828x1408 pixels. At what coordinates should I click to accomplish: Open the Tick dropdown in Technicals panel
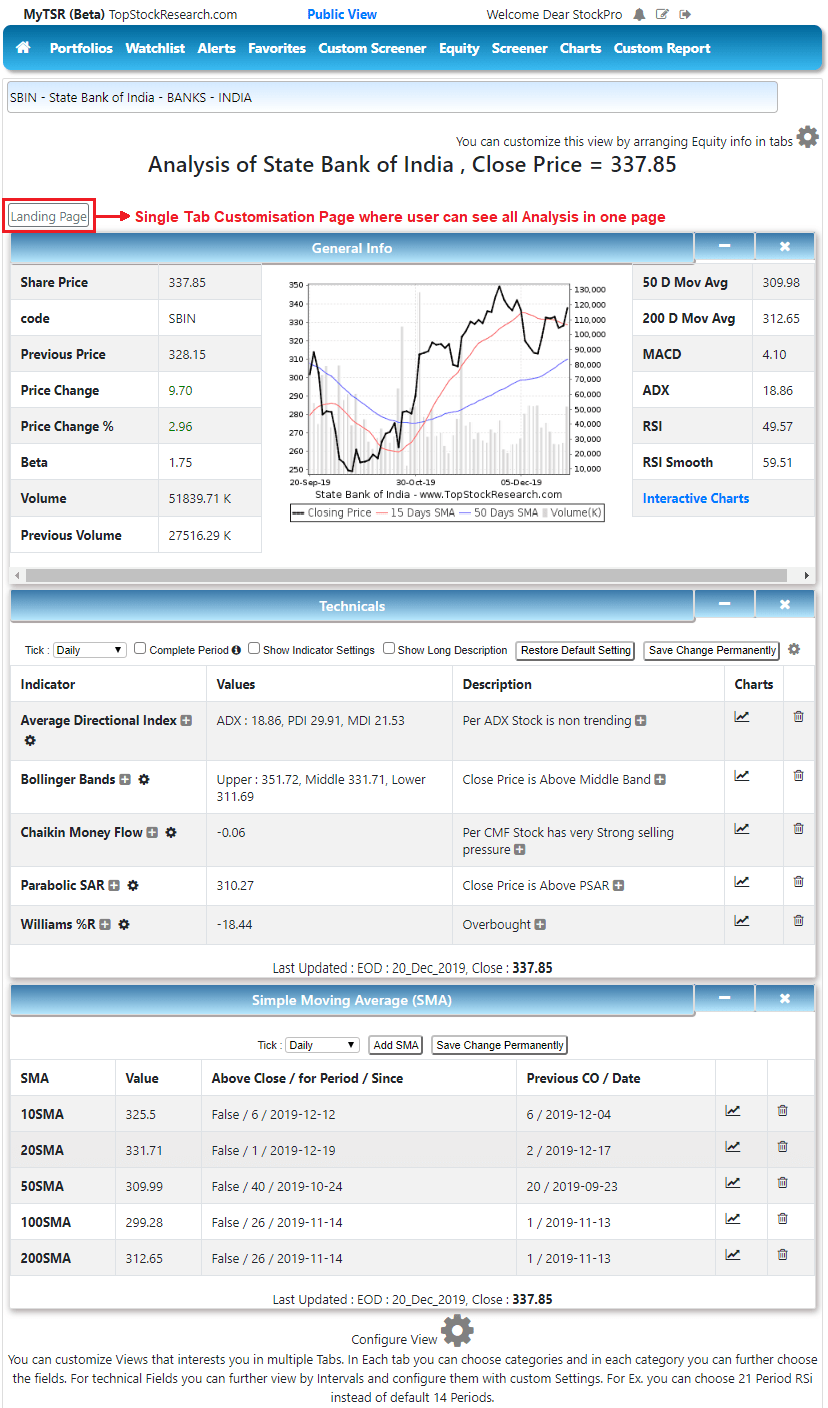pyautogui.click(x=89, y=649)
